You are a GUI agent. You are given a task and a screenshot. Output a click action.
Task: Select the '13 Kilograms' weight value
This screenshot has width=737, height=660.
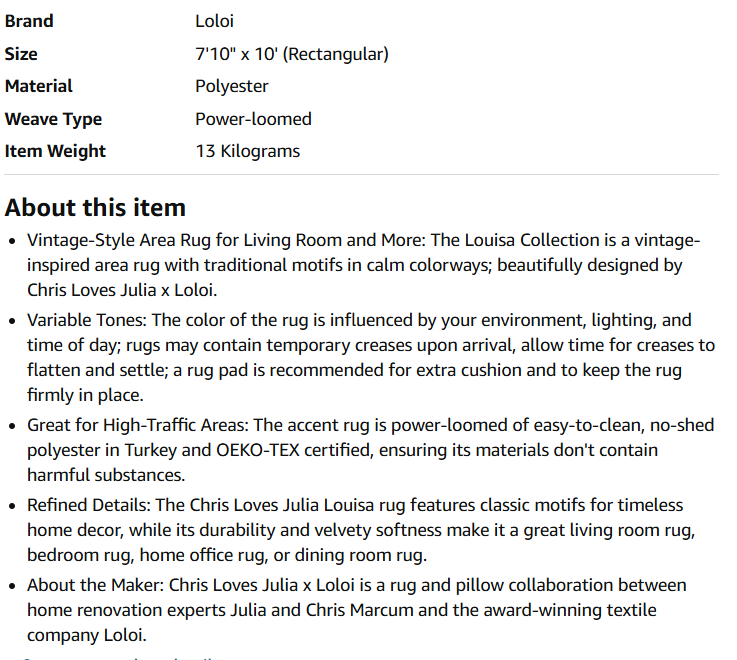[x=248, y=151]
